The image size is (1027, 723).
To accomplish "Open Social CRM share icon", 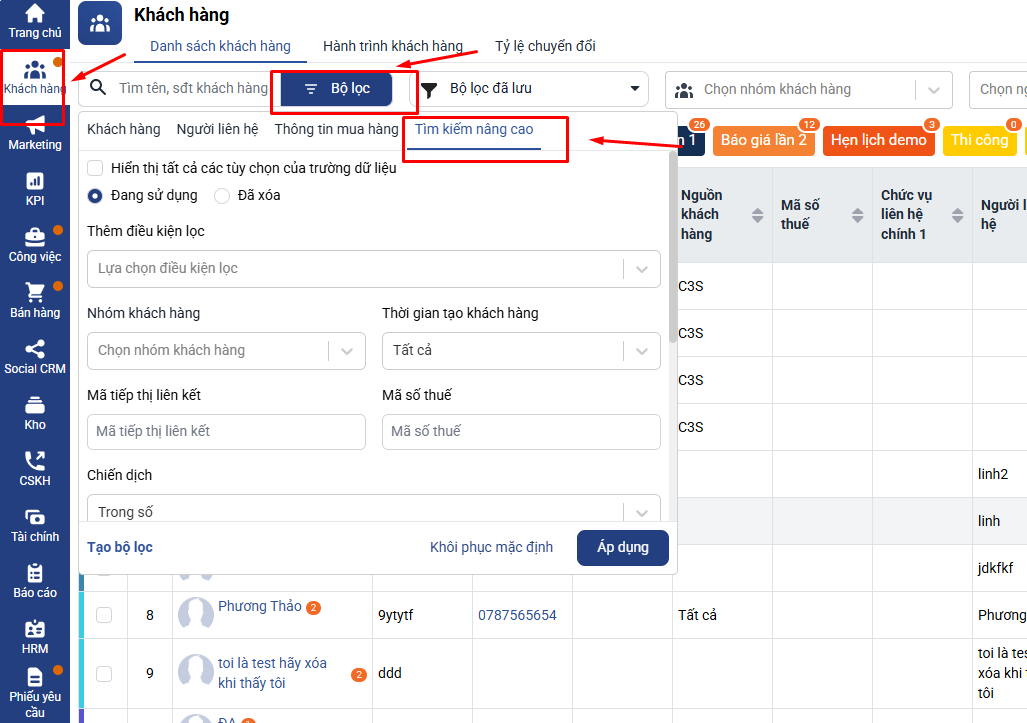I will [x=35, y=356].
